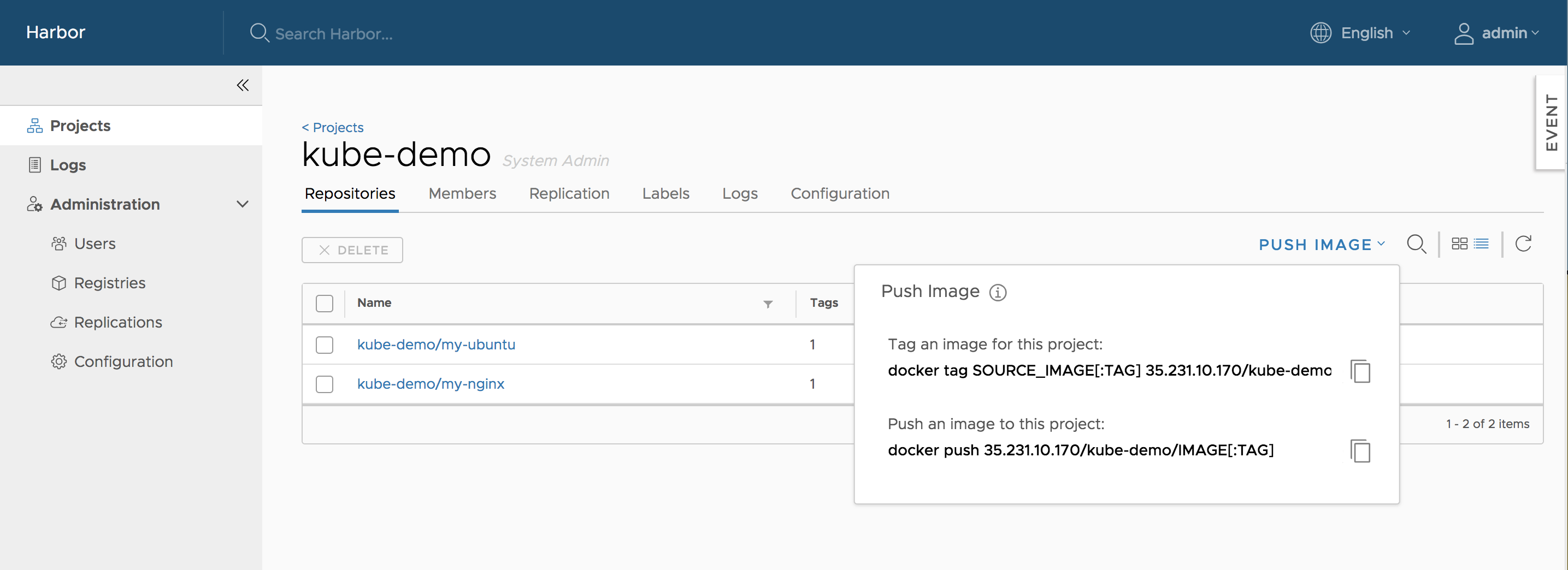The image size is (1568, 570).
Task: Click the Harbor logo title
Action: (55, 32)
